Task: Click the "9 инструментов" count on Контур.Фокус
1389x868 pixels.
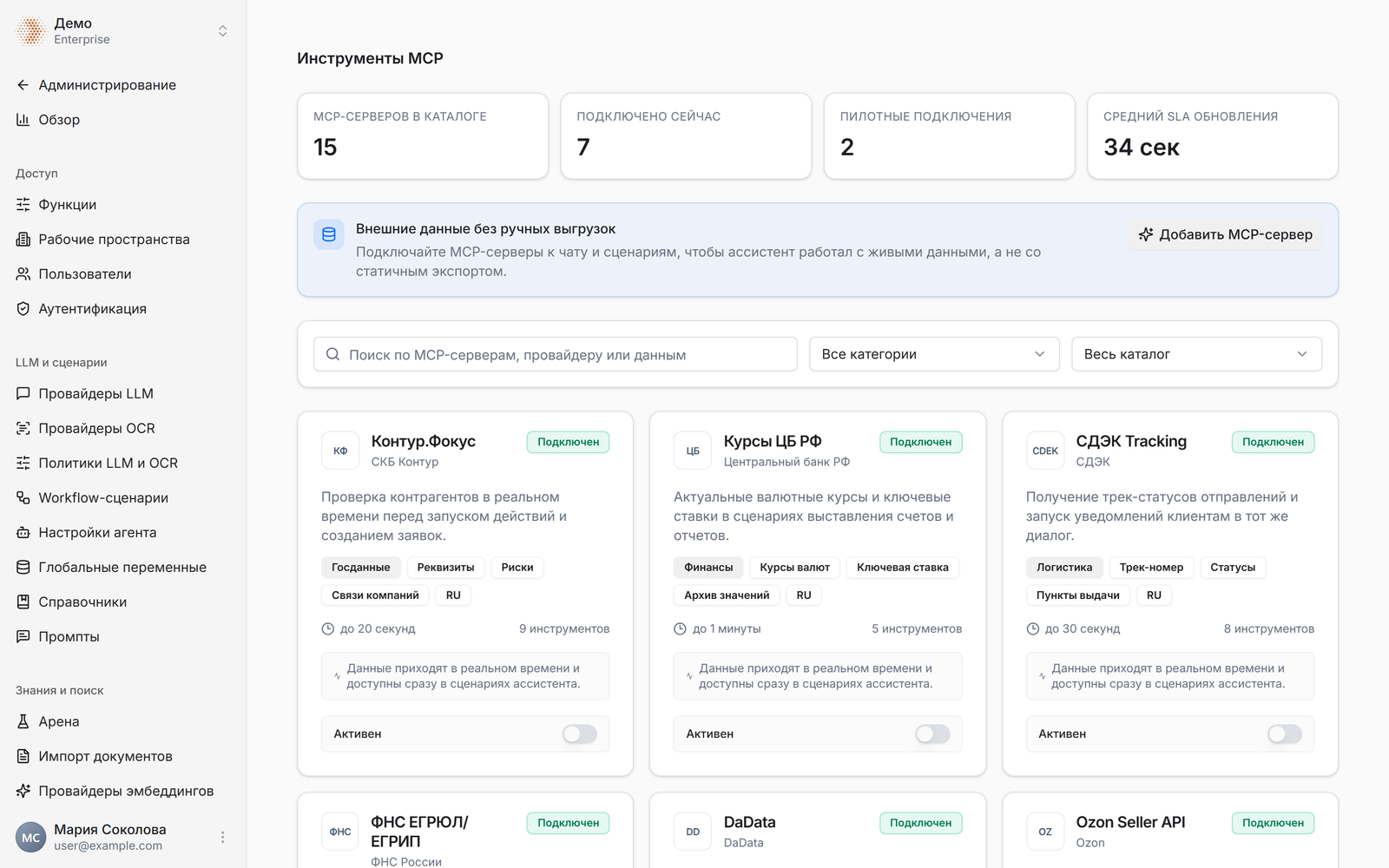Action: [x=564, y=628]
